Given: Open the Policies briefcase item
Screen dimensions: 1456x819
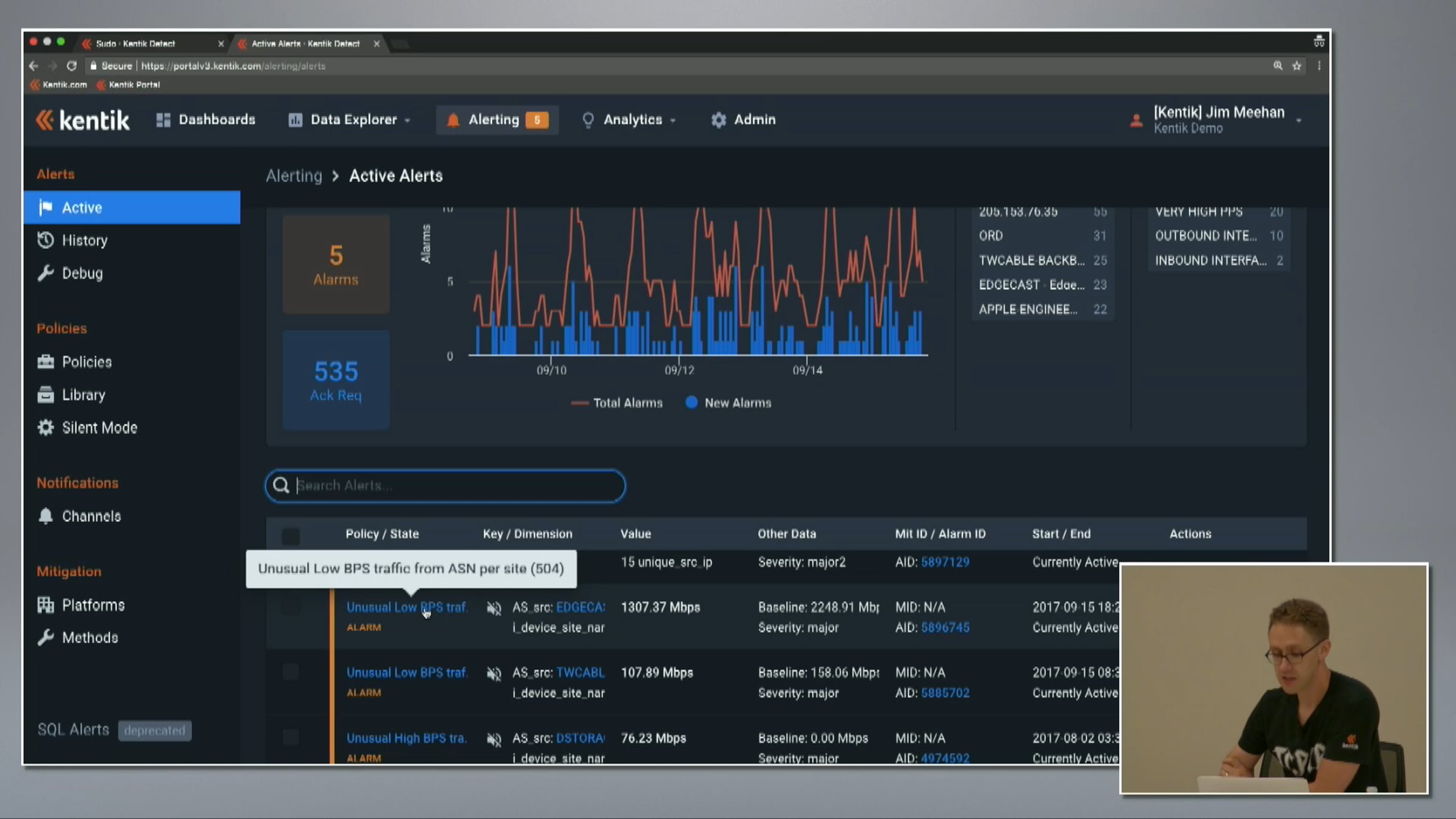Looking at the screenshot, I should tap(86, 362).
